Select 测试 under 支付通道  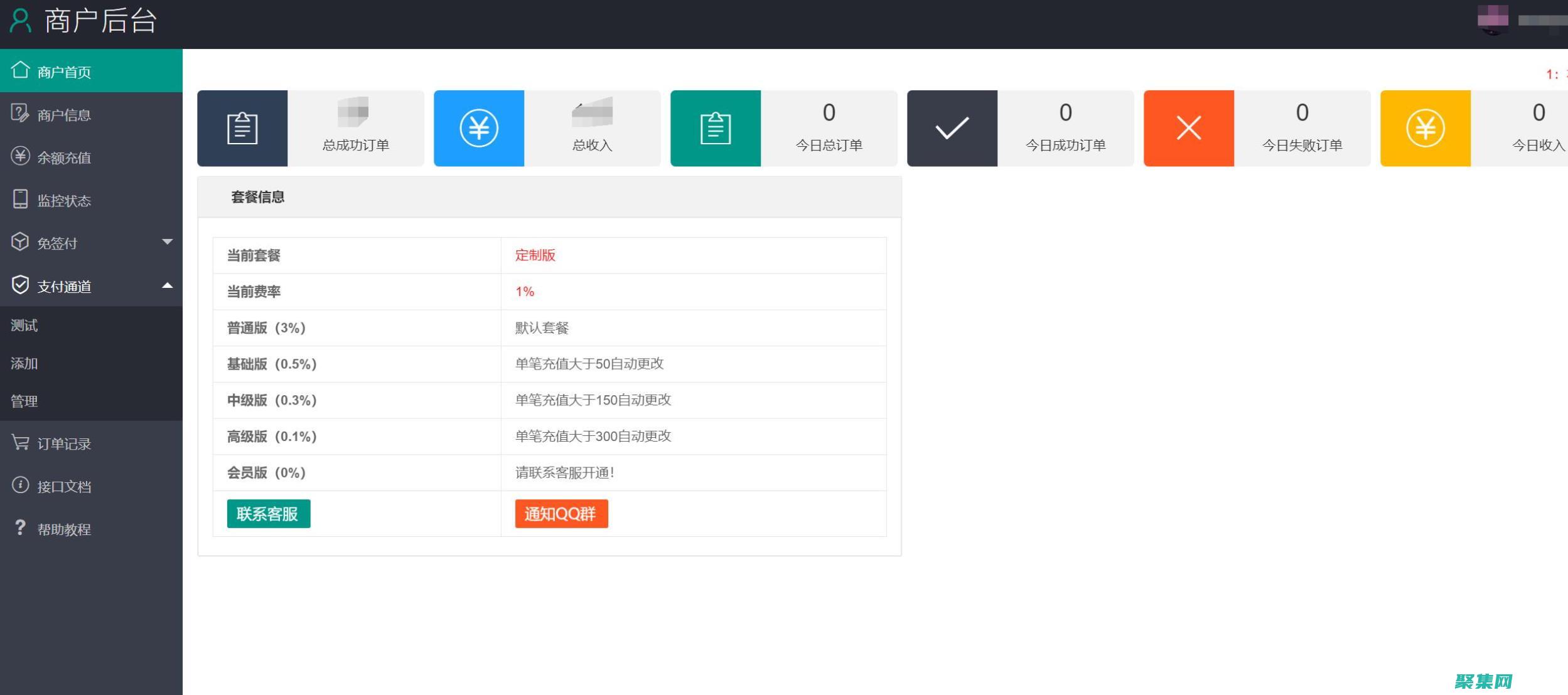pyautogui.click(x=24, y=326)
